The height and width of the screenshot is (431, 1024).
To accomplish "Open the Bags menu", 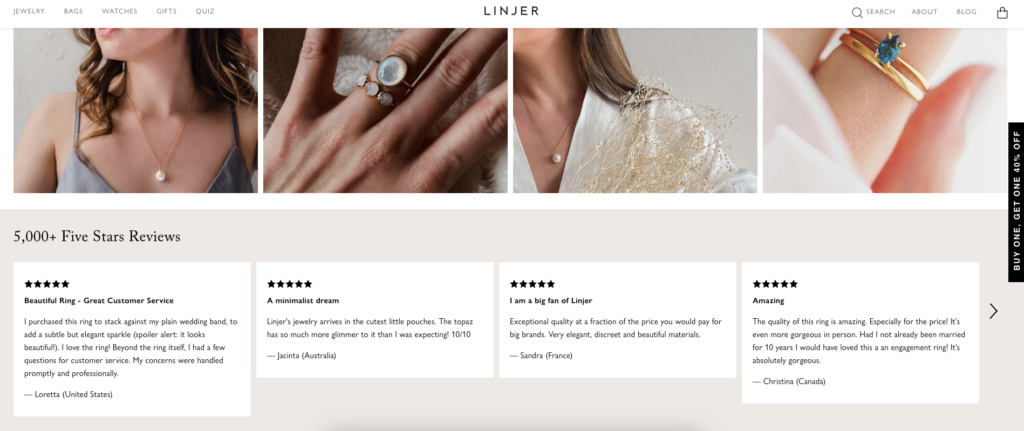I will [73, 12].
